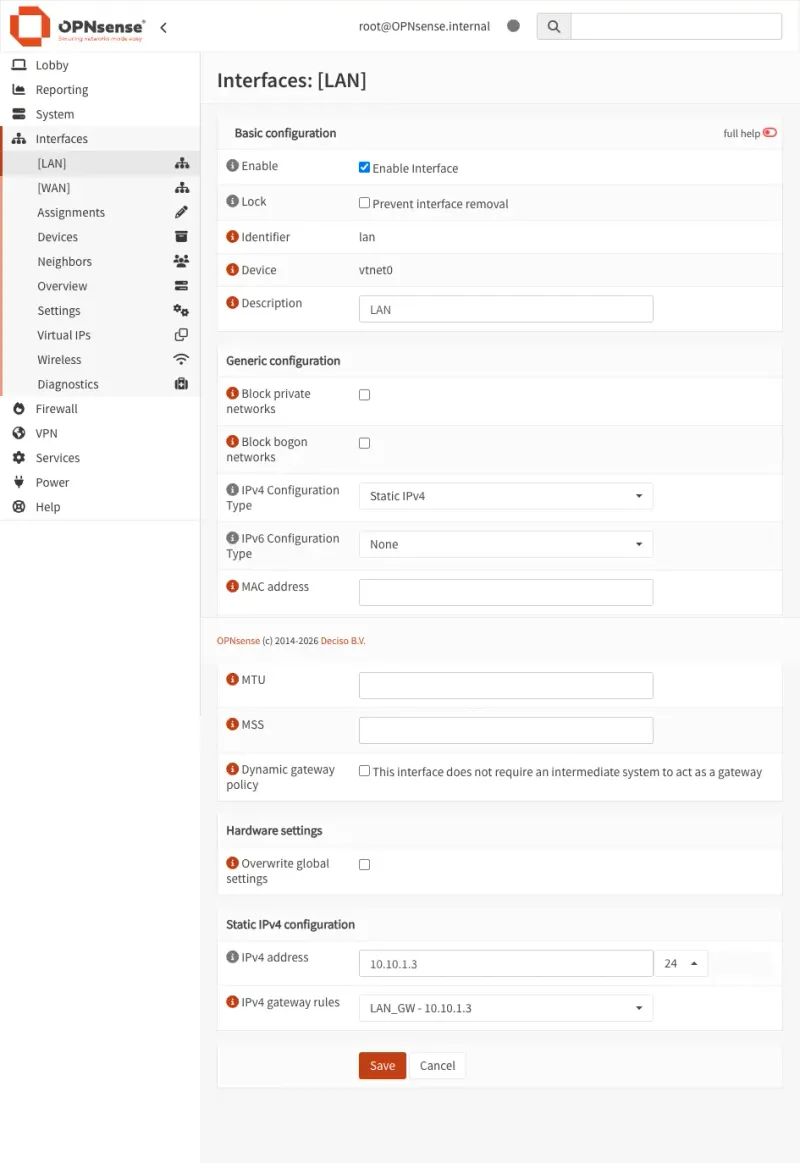Check Prevent interface removal

point(364,203)
